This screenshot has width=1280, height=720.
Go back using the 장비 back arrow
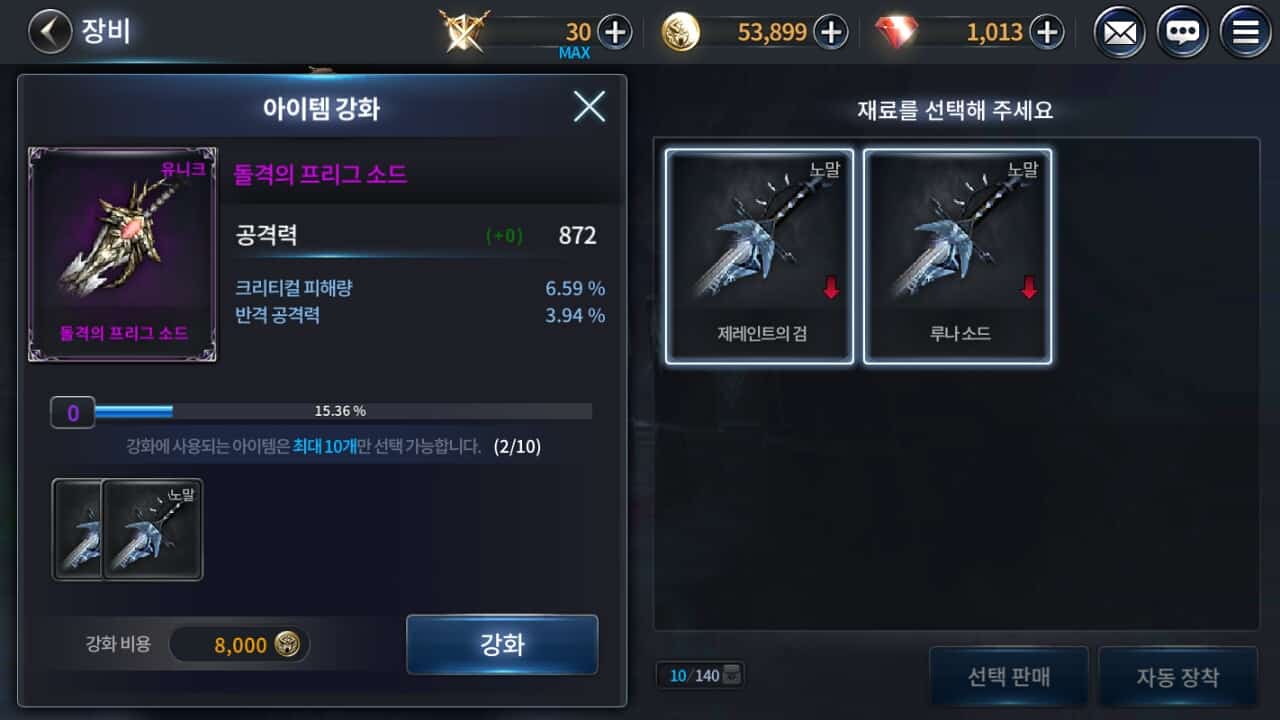click(x=50, y=32)
